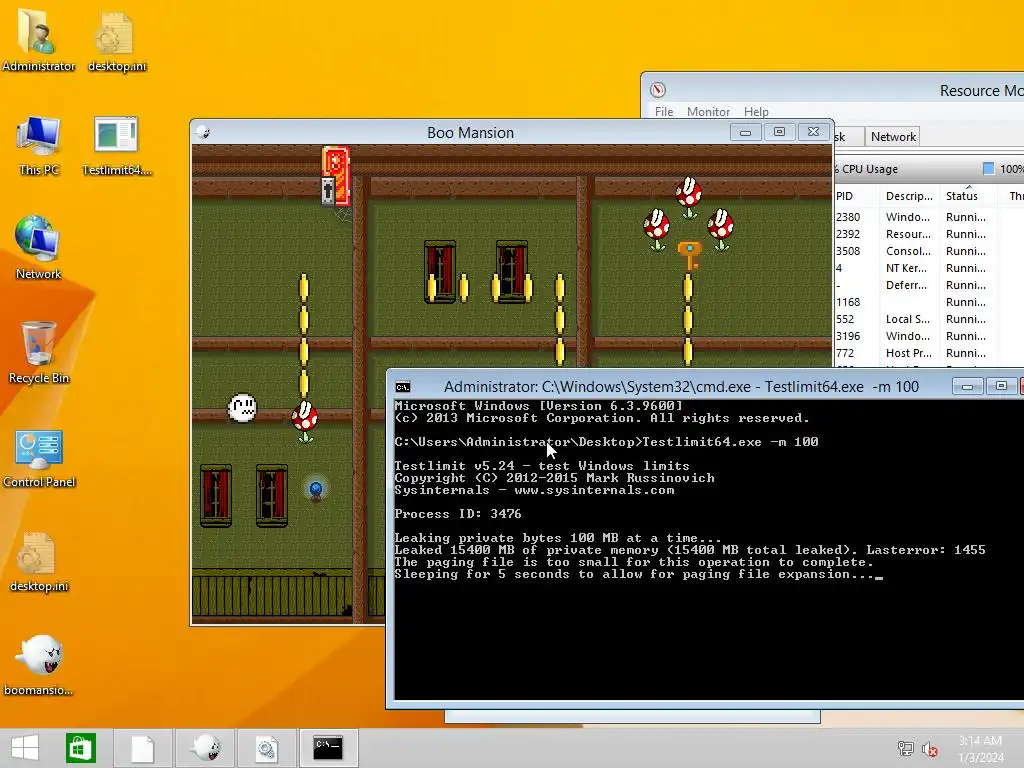1024x768 pixels.
Task: Open the Windows Start button
Action: [25, 748]
